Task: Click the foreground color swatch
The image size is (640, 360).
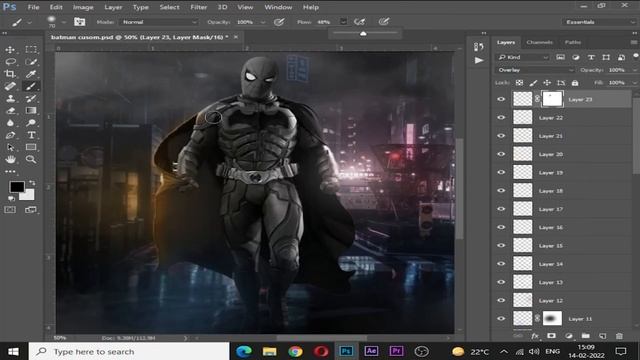Action: click(17, 187)
